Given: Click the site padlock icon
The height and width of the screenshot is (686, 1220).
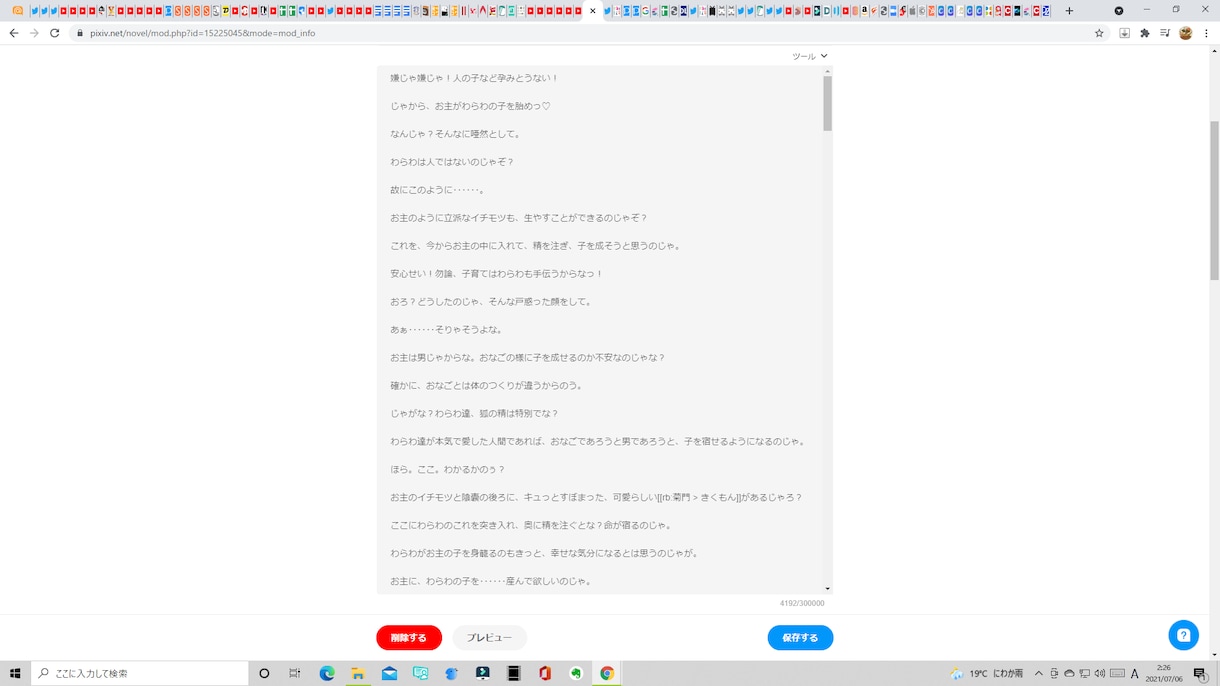Looking at the screenshot, I should [x=80, y=33].
